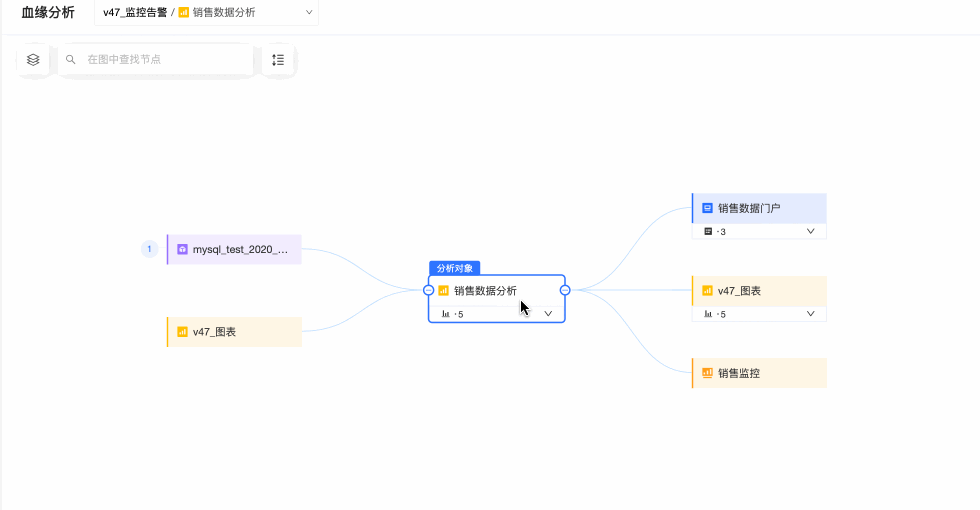The height and width of the screenshot is (510, 980).
Task: Click the mysql_test_2020 node label
Action: [x=240, y=249]
